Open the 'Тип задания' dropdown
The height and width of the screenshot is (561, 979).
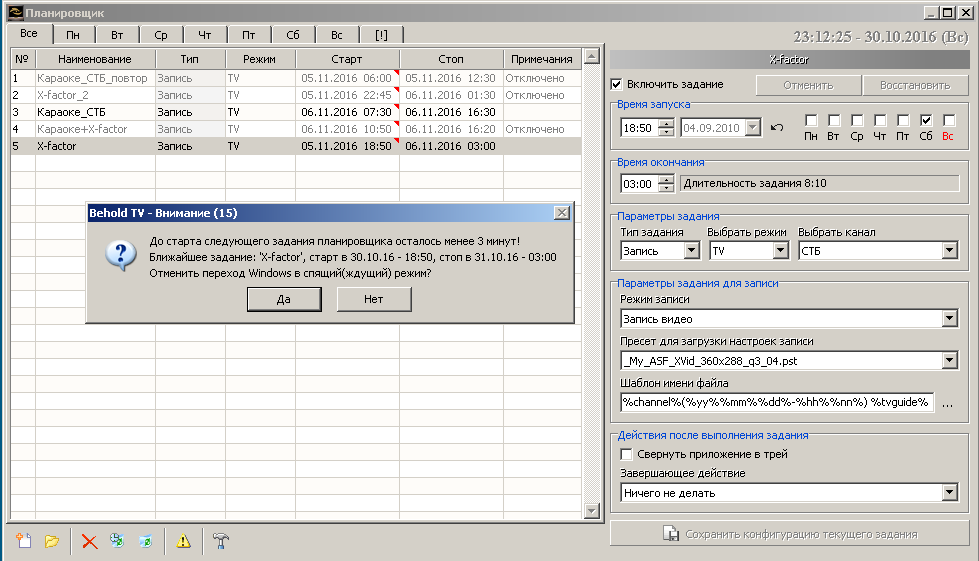pos(692,250)
